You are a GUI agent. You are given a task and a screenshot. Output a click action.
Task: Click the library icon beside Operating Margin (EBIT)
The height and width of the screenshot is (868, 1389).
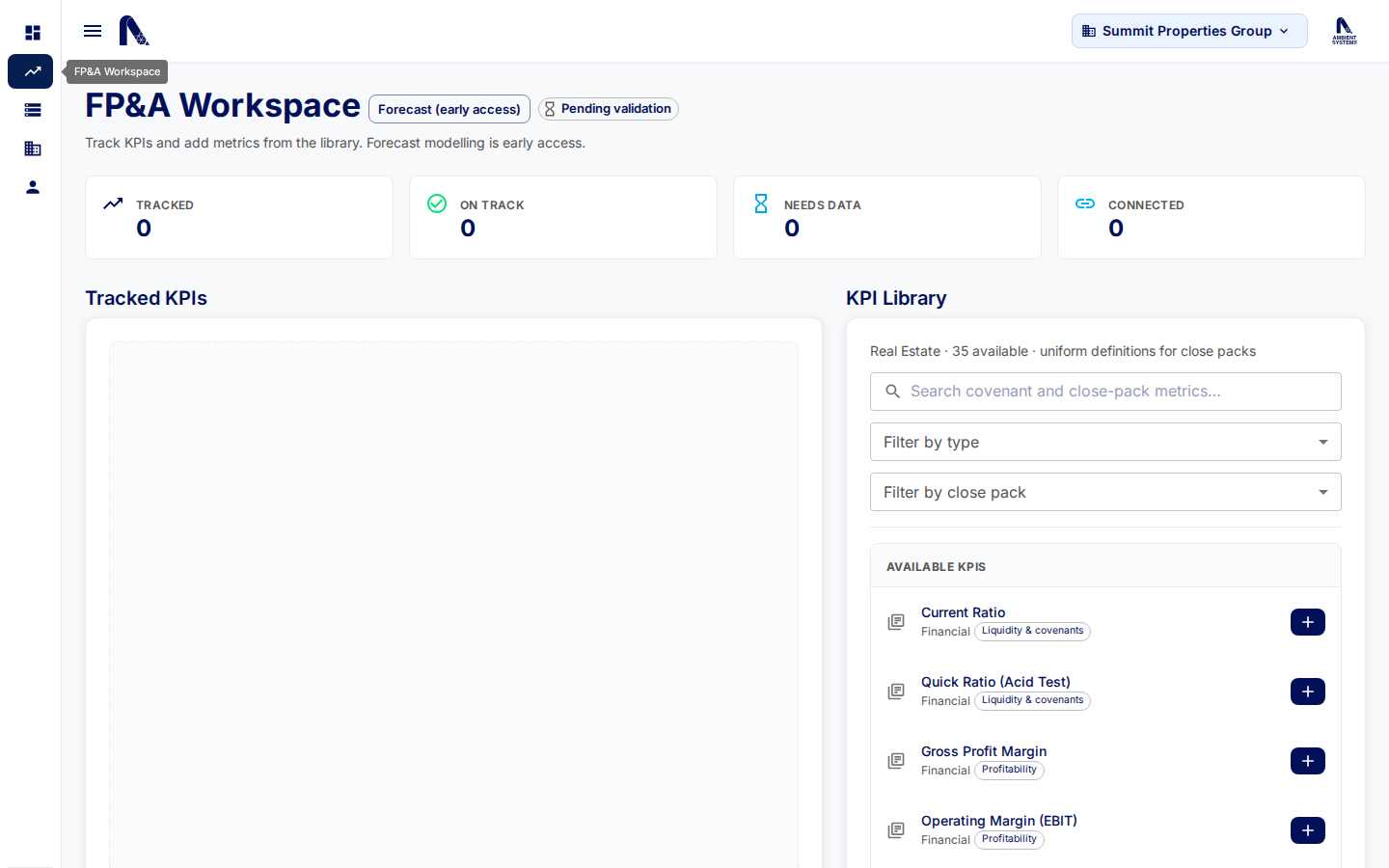click(x=896, y=830)
